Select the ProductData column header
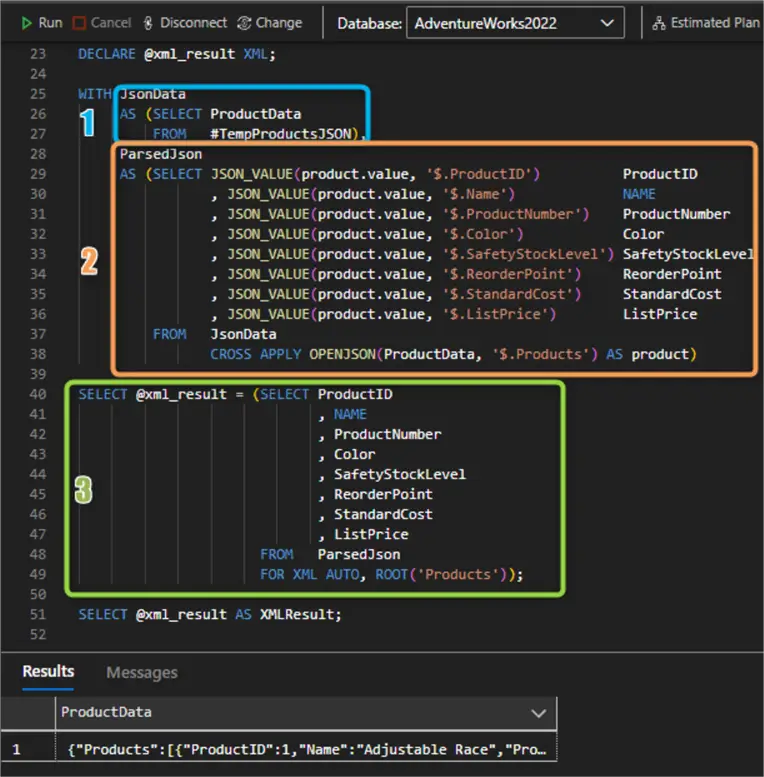The height and width of the screenshot is (777, 764). click(x=306, y=713)
